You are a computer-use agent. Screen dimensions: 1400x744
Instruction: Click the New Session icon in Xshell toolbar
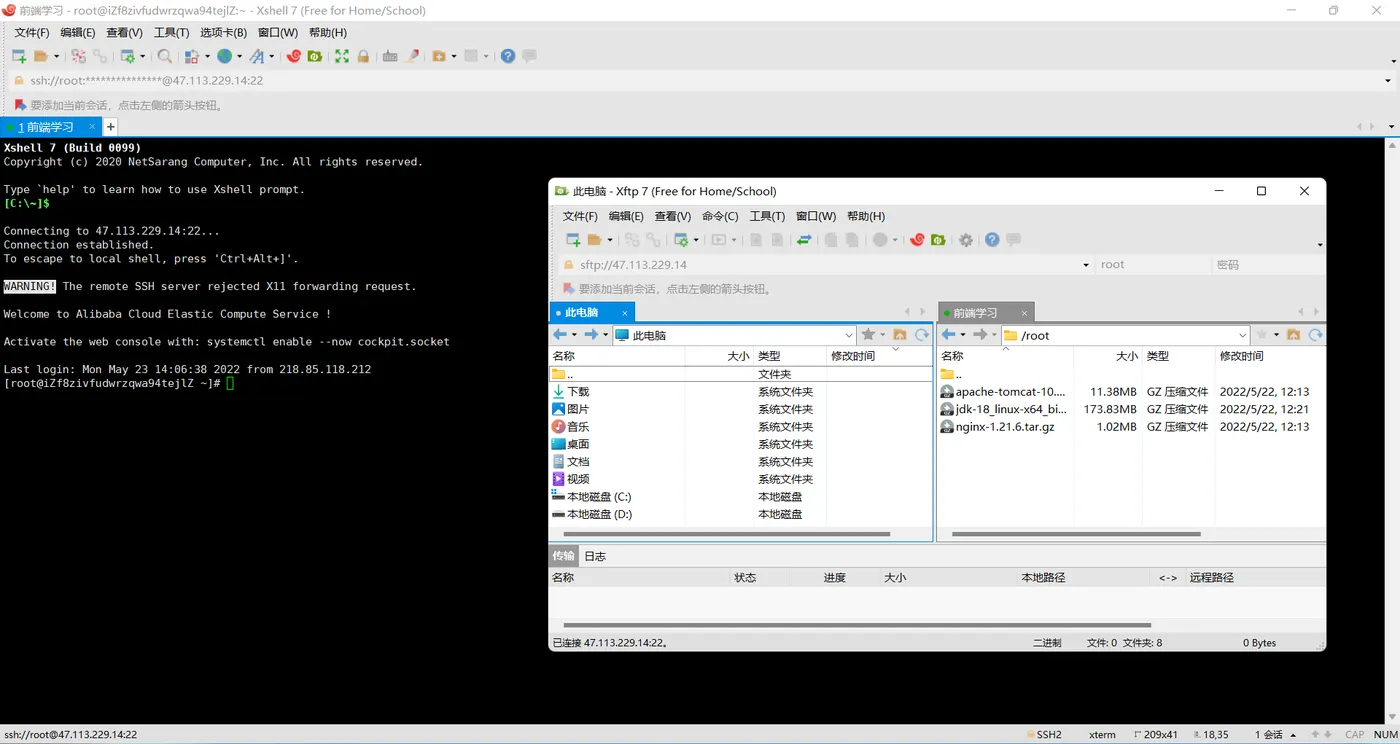point(19,56)
